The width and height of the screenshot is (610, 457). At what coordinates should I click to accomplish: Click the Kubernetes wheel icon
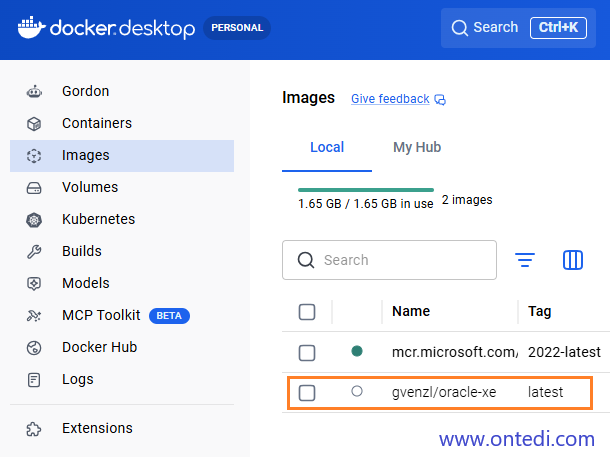34,220
